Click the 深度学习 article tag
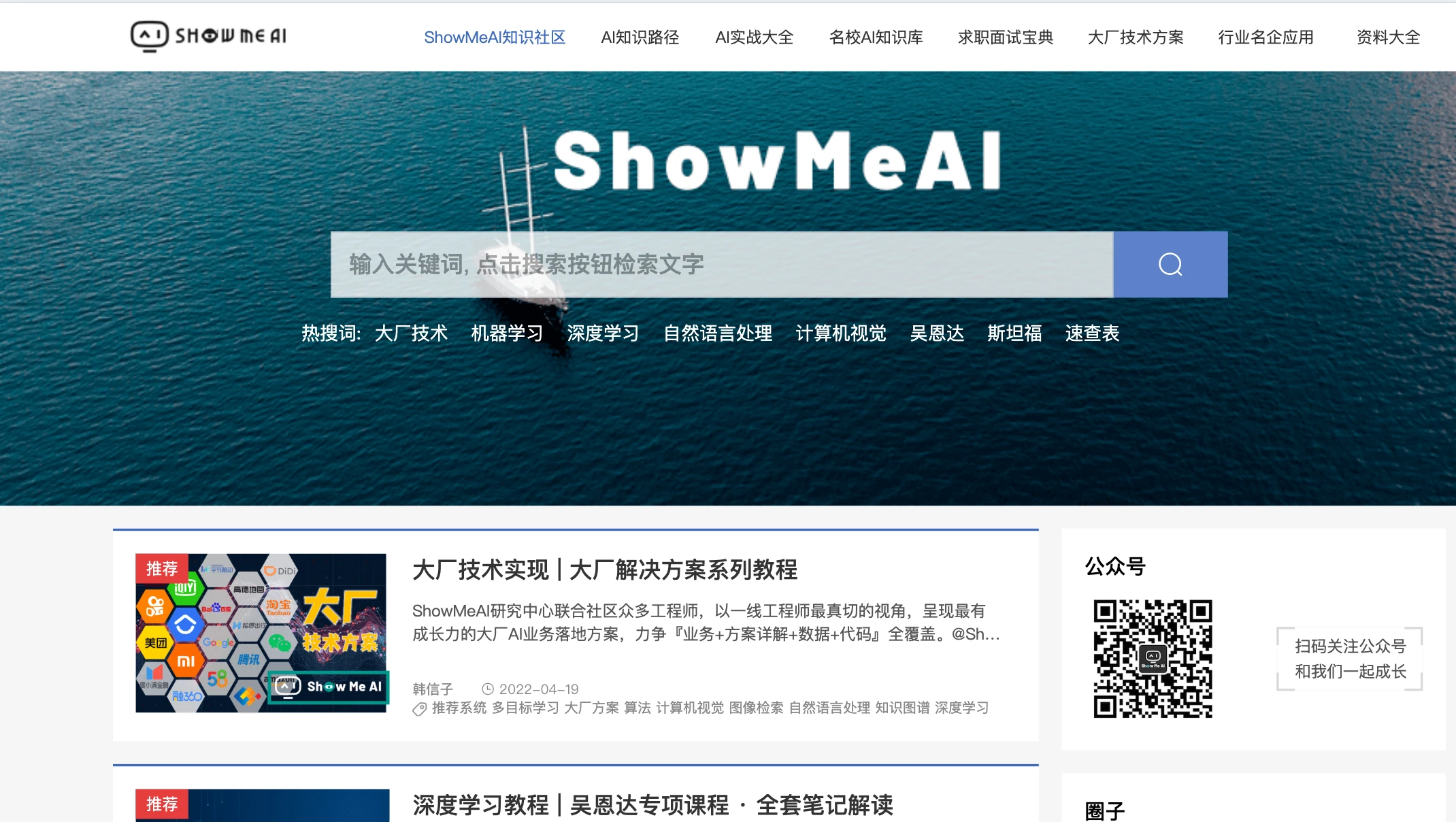Image resolution: width=1456 pixels, height=822 pixels. 961,708
